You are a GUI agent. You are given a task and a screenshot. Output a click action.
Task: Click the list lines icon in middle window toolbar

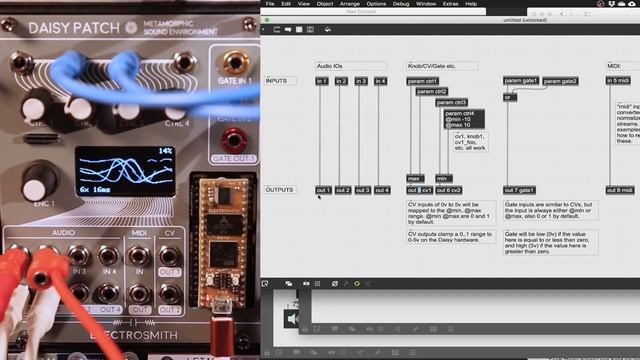click(x=451, y=329)
